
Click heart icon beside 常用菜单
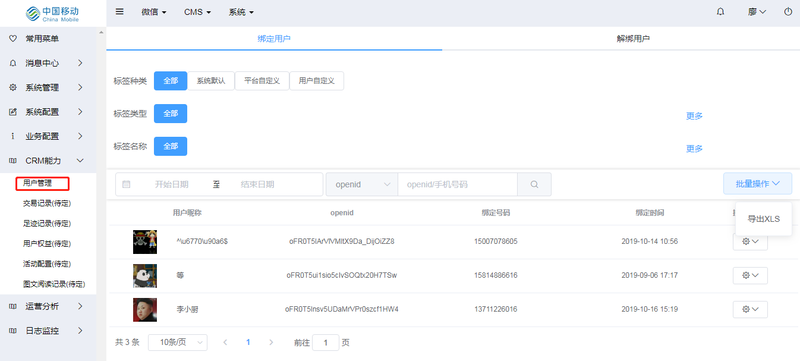[13, 39]
